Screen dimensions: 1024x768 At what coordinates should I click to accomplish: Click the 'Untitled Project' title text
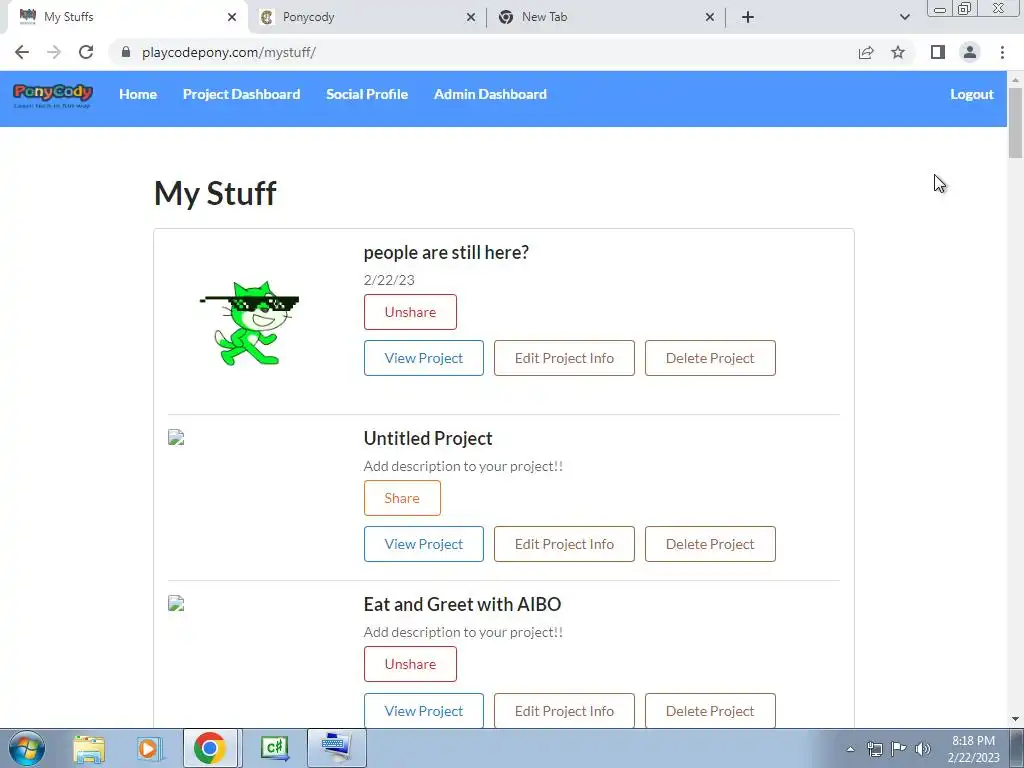(428, 438)
